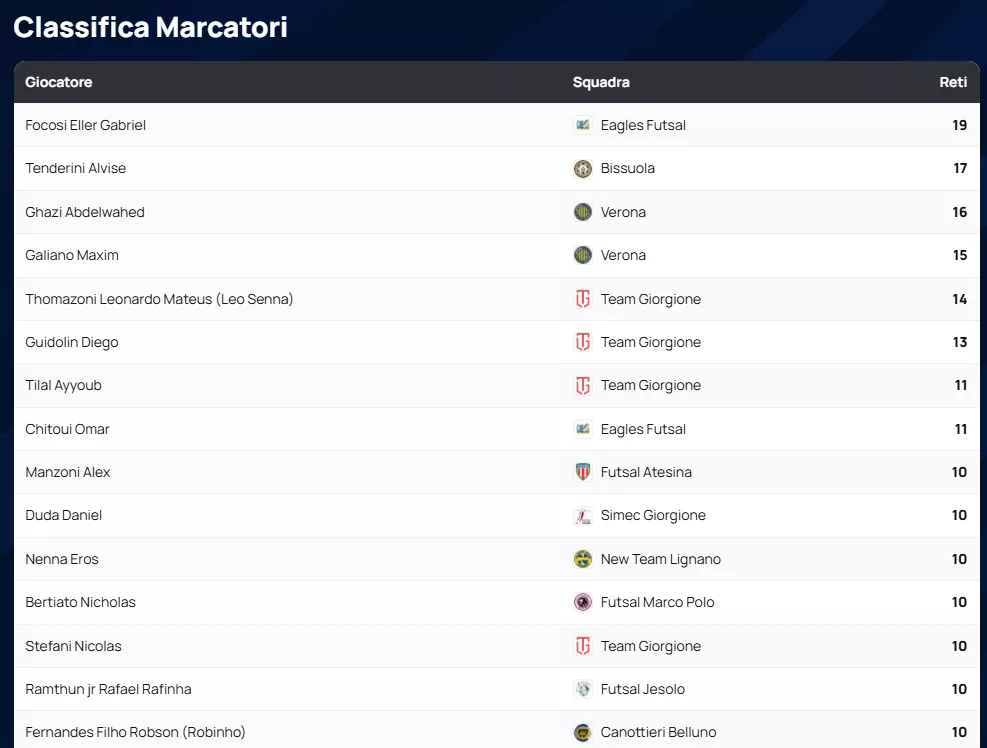987x748 pixels.
Task: Open the Futsal Atesina team name
Action: (x=646, y=472)
